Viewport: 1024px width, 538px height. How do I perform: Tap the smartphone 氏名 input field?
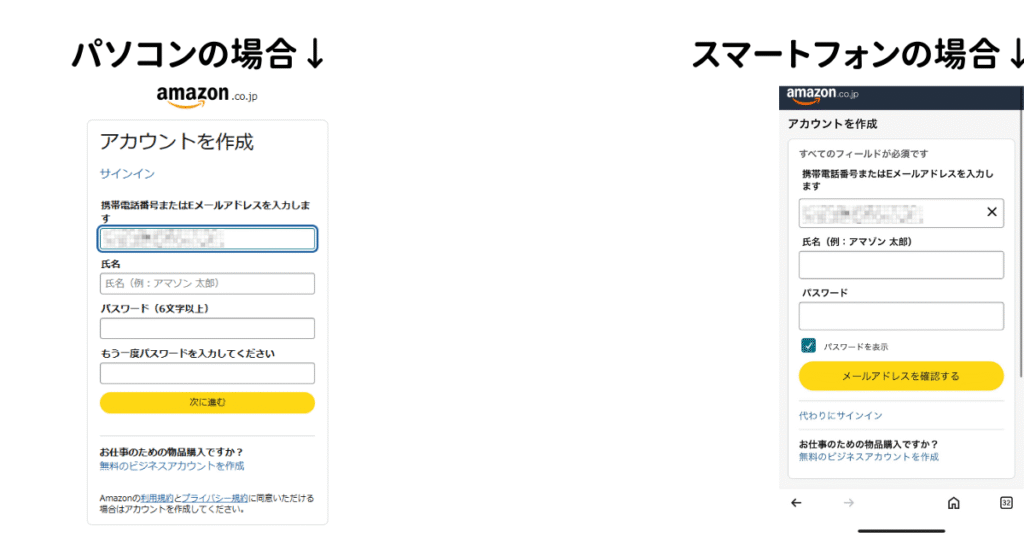[x=901, y=265]
